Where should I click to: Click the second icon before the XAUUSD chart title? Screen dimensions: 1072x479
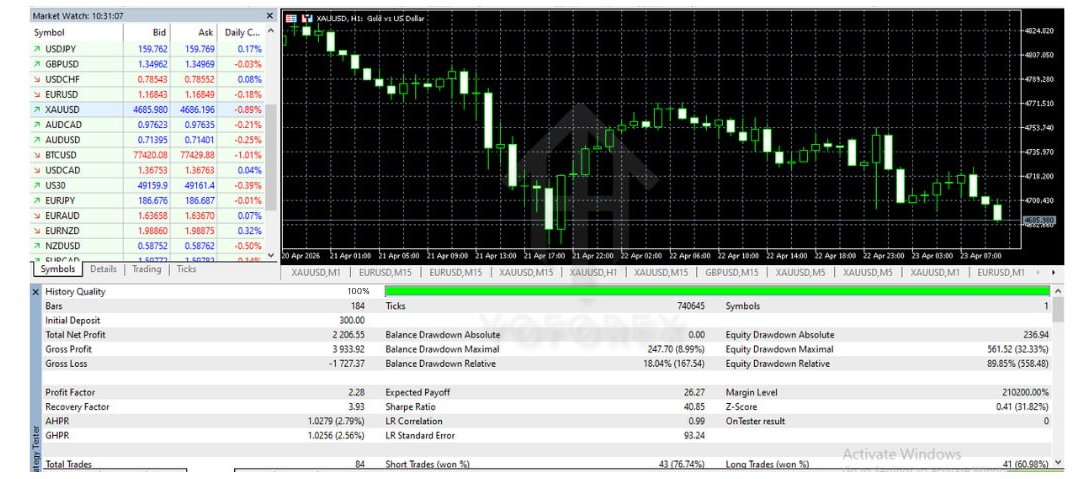click(x=308, y=18)
